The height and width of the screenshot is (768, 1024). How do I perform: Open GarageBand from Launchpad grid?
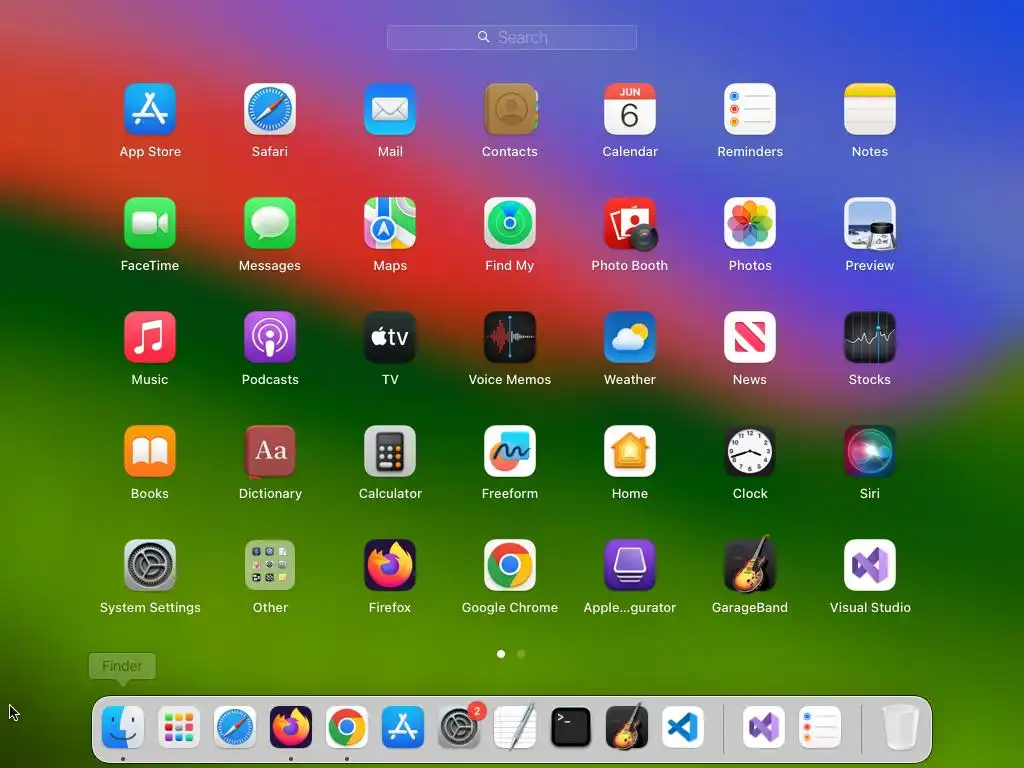point(750,564)
